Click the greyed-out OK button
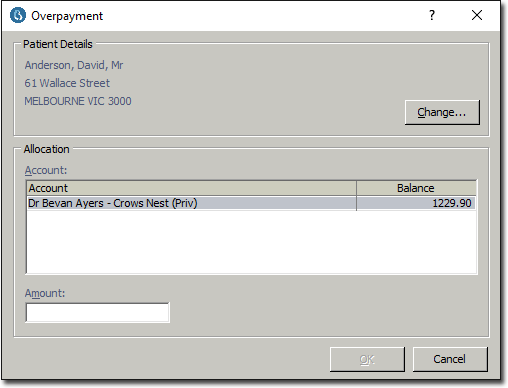508x388 pixels. [367, 359]
